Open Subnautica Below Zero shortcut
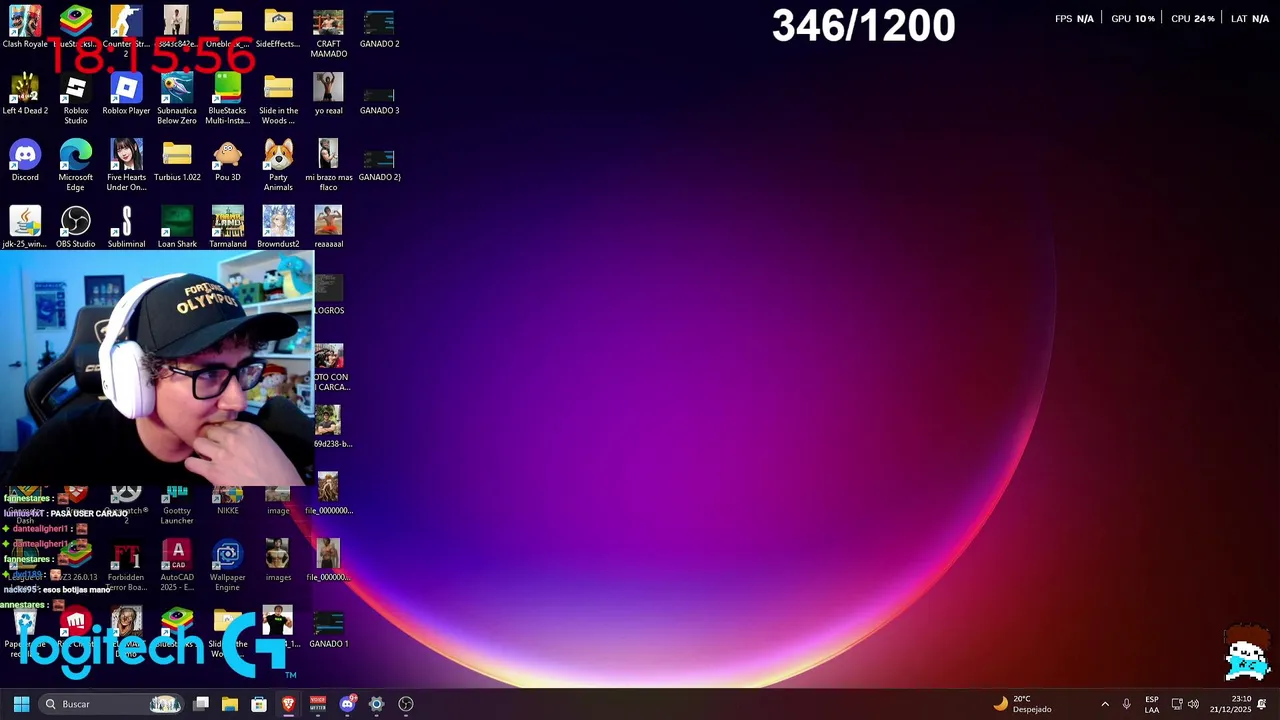The height and width of the screenshot is (720, 1280). tap(177, 100)
